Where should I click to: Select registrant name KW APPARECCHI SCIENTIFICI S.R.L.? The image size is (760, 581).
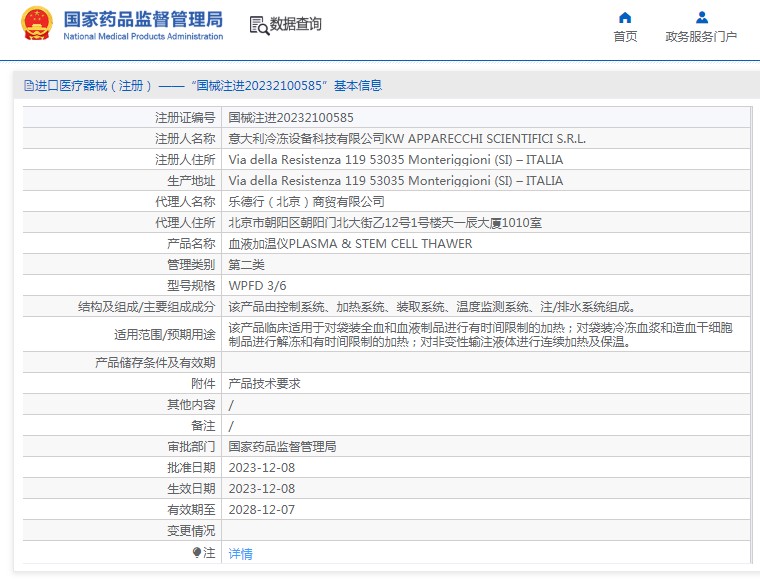tap(485, 139)
